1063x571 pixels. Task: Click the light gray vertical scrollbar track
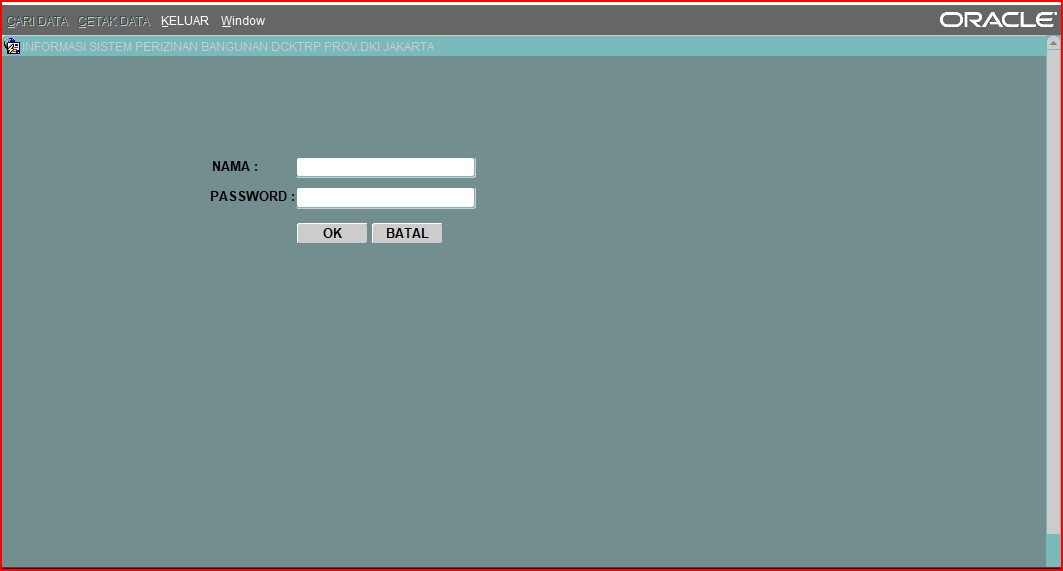tap(1053, 300)
